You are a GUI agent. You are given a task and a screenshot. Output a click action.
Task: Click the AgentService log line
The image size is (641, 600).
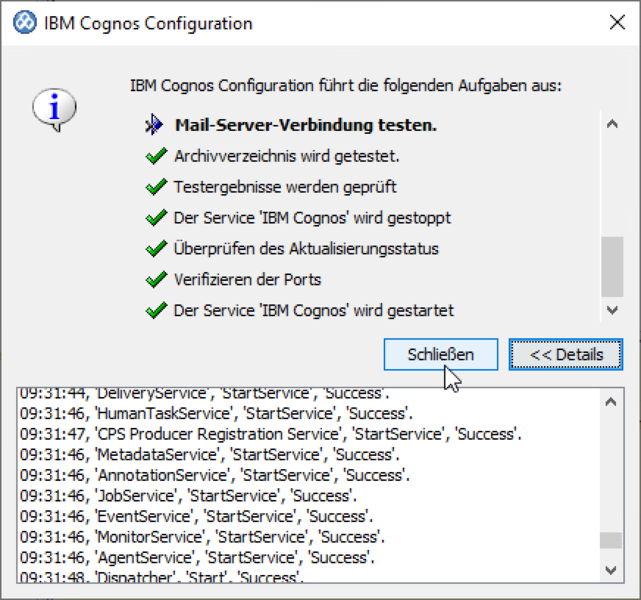pos(197,557)
